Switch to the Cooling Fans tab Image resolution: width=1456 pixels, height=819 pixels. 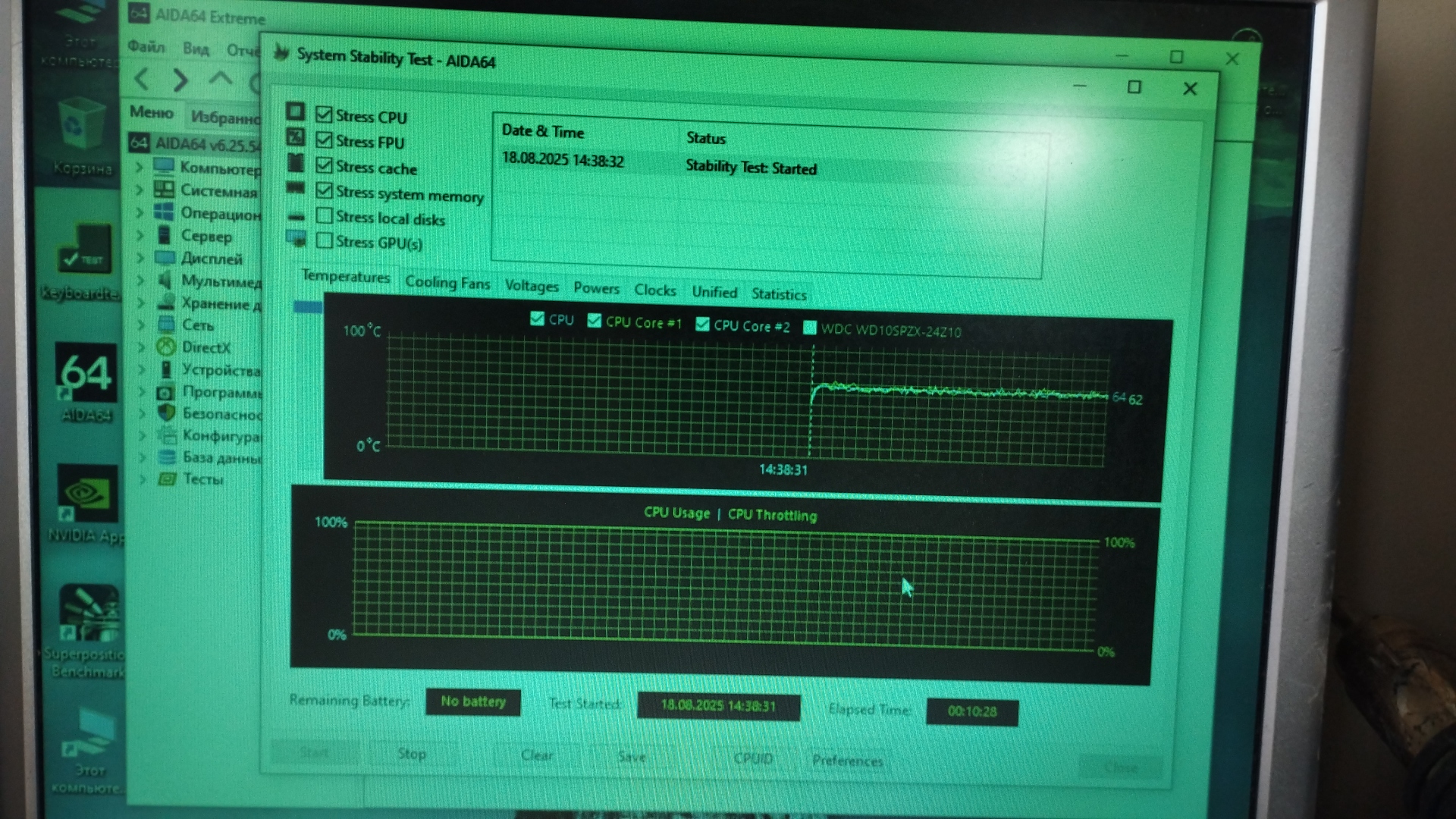pyautogui.click(x=447, y=283)
